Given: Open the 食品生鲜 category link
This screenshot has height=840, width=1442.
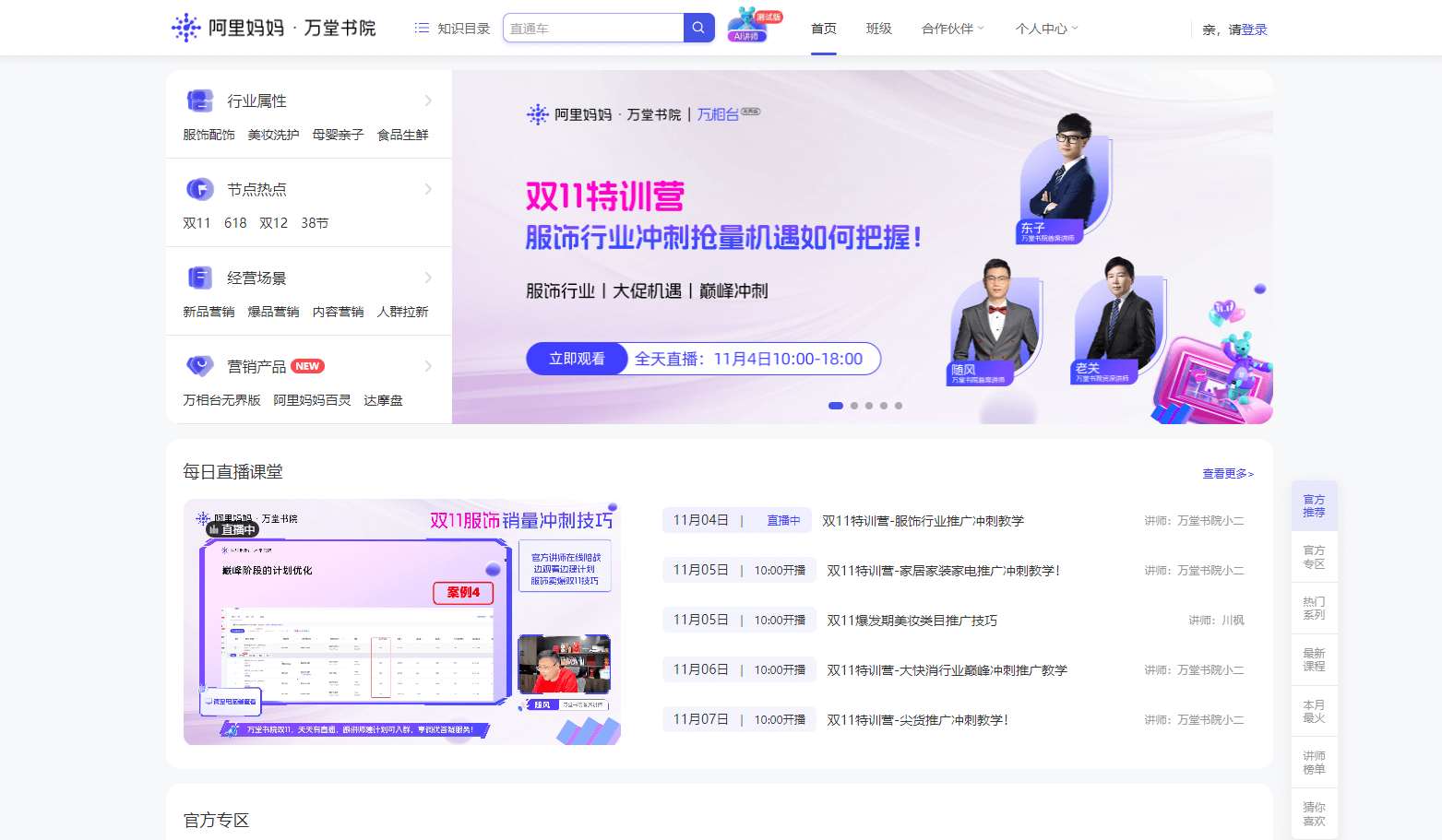Looking at the screenshot, I should (403, 135).
